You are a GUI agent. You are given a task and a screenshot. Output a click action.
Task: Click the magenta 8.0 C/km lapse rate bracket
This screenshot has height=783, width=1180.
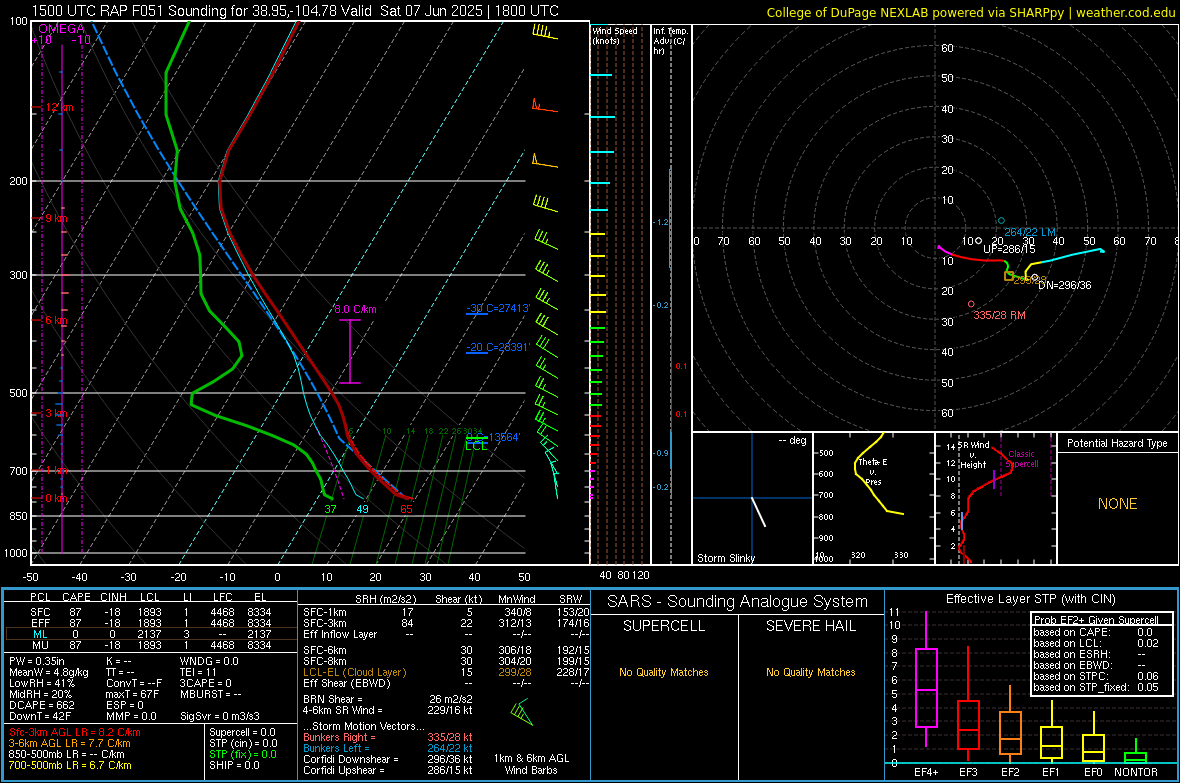tap(350, 352)
